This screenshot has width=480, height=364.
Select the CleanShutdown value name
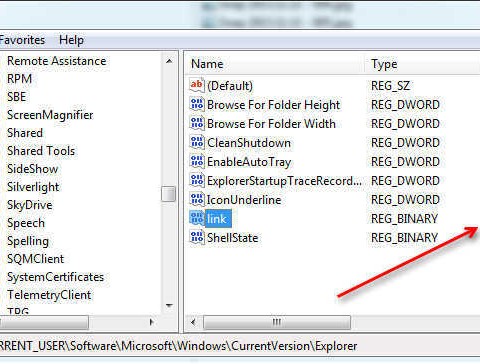pyautogui.click(x=249, y=143)
